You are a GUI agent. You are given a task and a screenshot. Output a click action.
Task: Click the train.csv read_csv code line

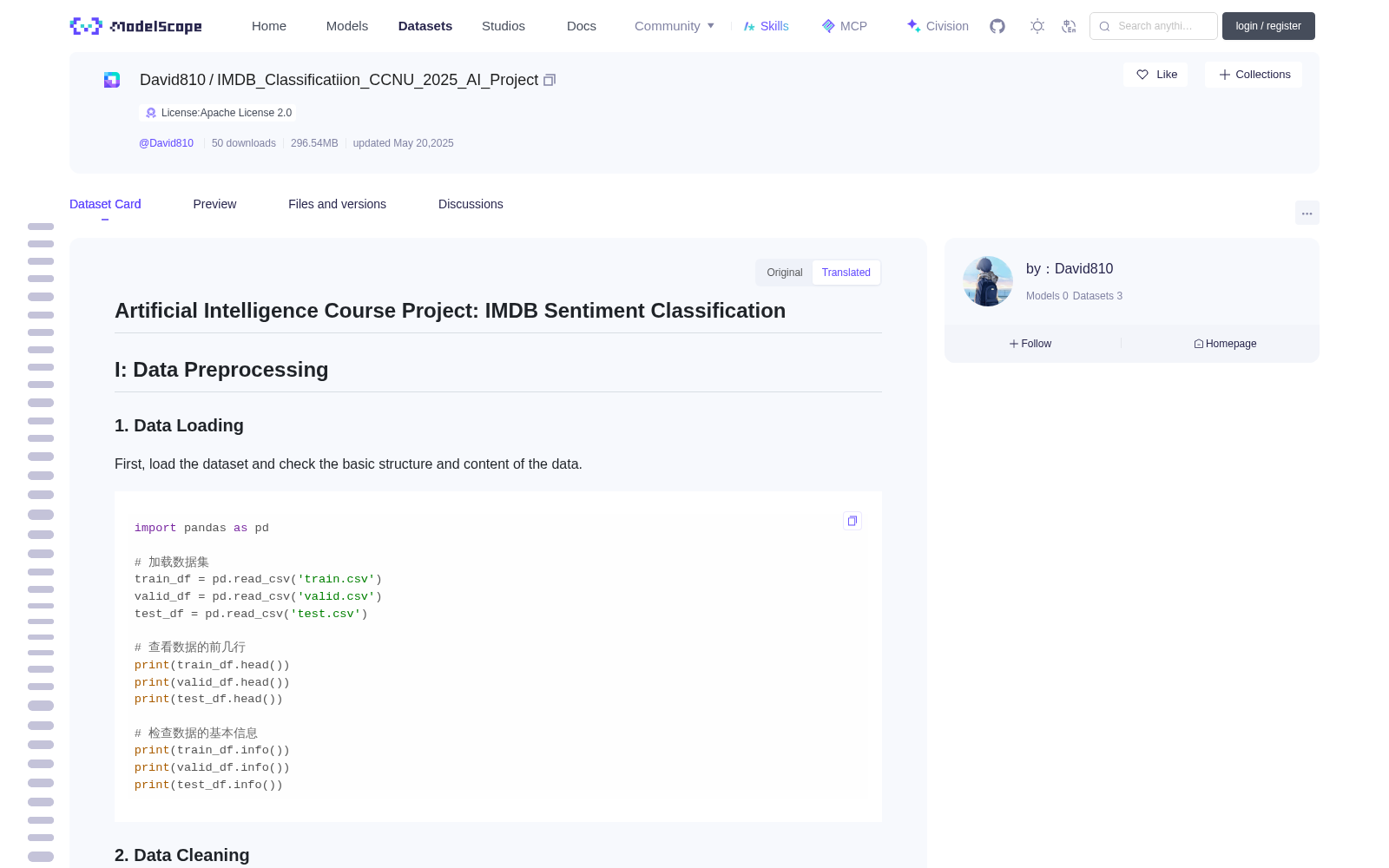(x=258, y=579)
